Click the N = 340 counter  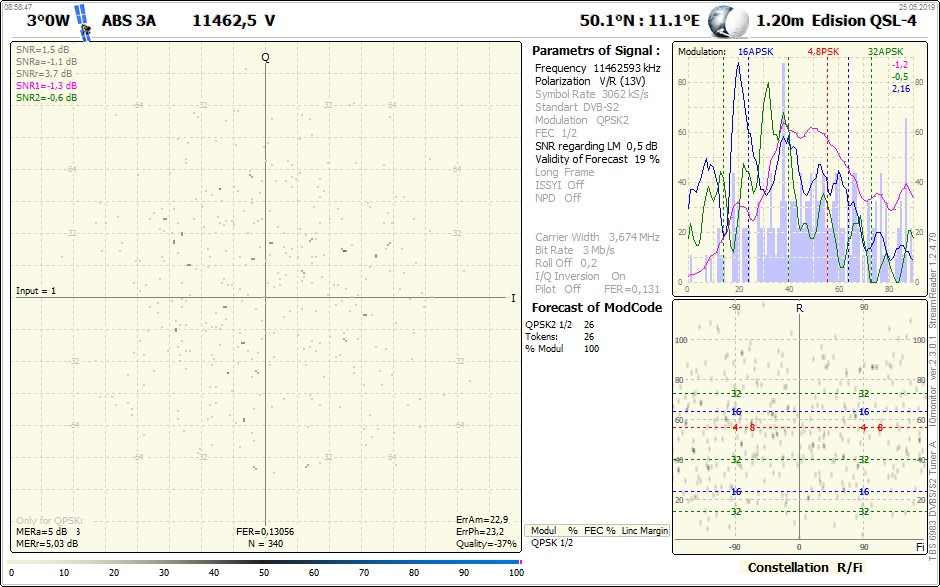[x=266, y=544]
